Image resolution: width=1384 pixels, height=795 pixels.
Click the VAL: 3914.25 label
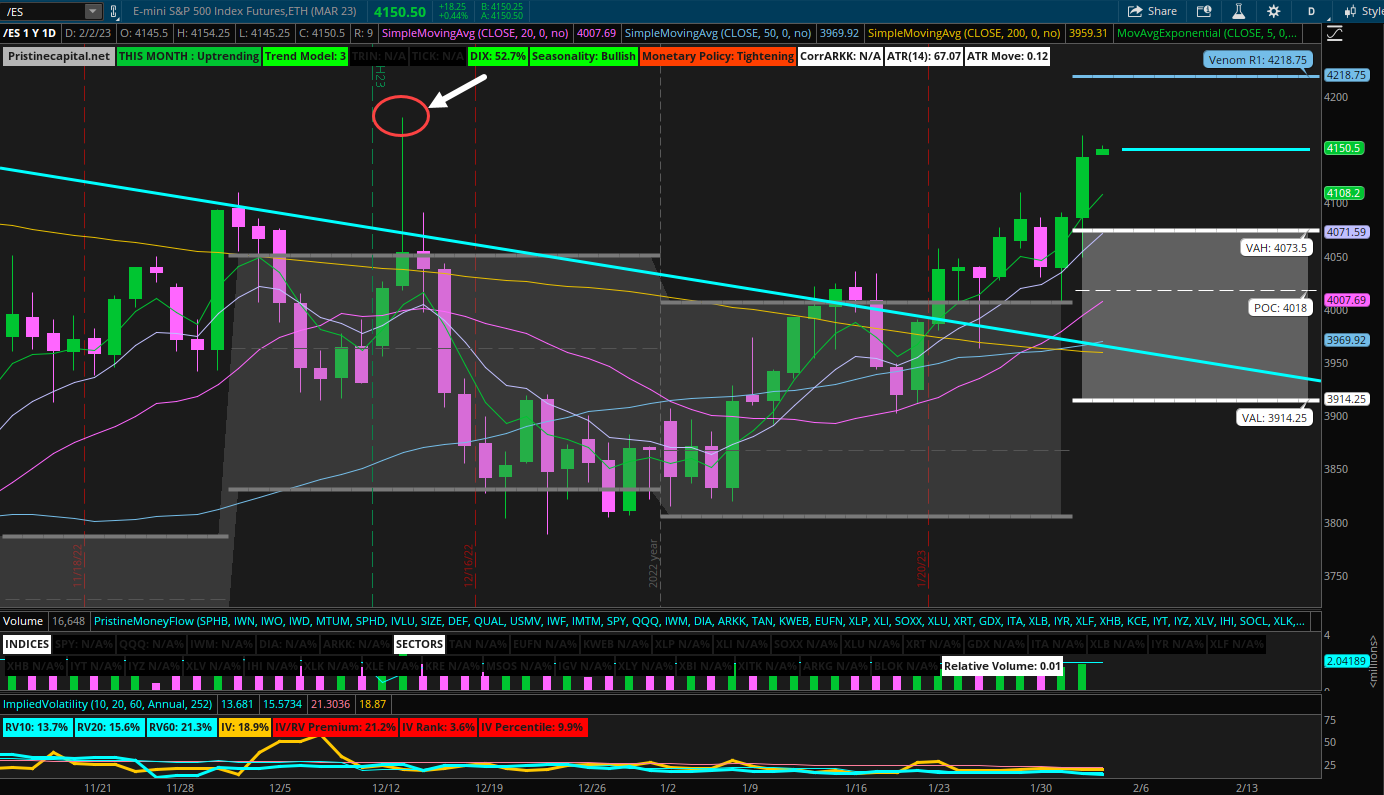click(1275, 418)
